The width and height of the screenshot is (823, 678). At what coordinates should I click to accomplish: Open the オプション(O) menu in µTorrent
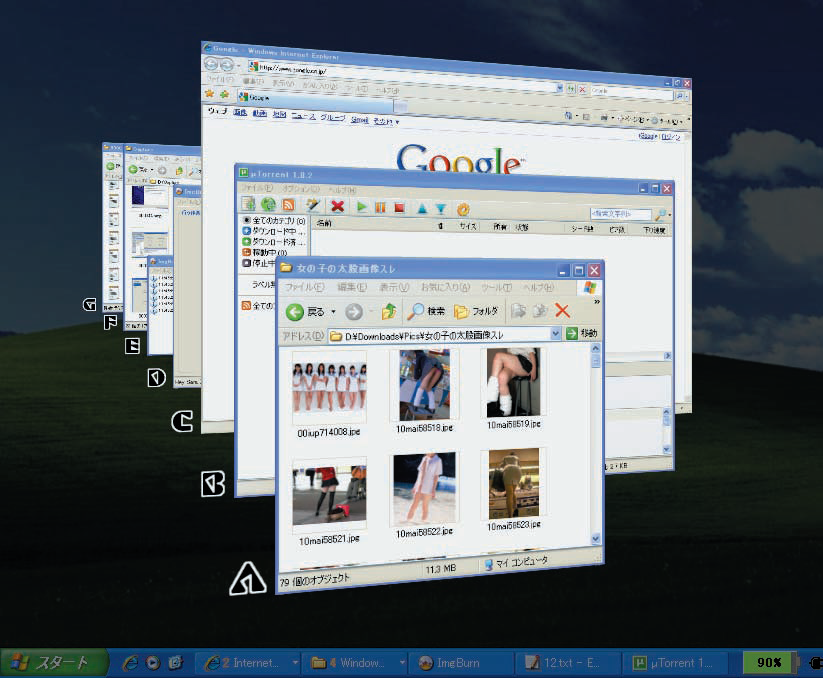pos(301,188)
